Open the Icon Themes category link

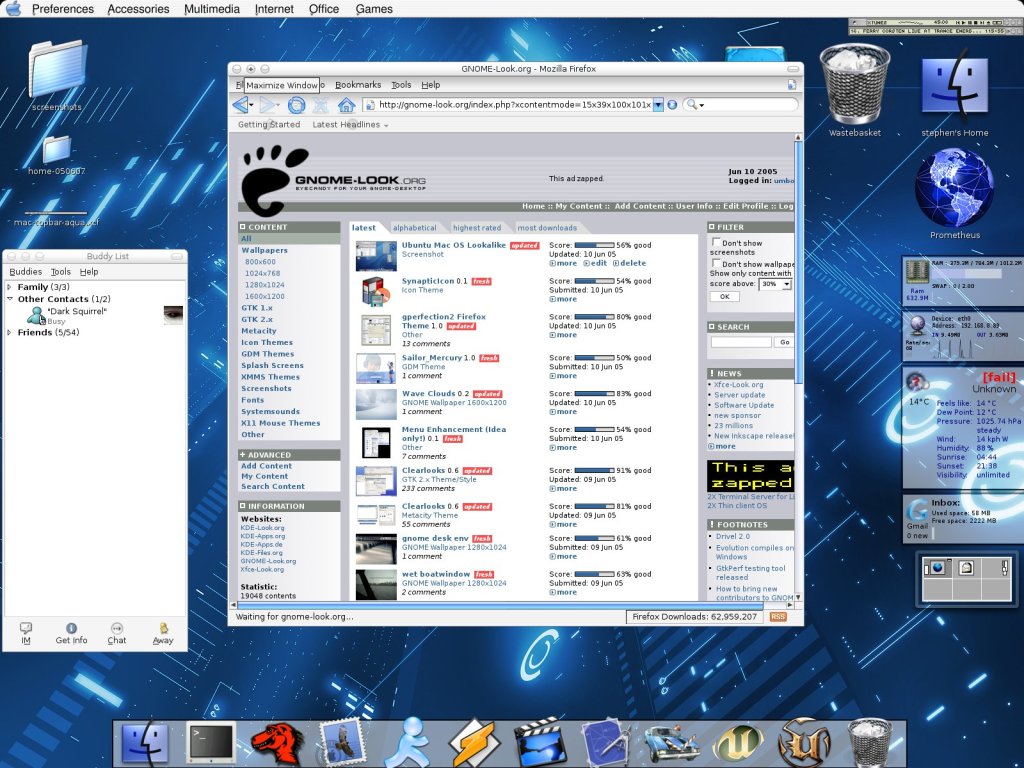[x=266, y=342]
